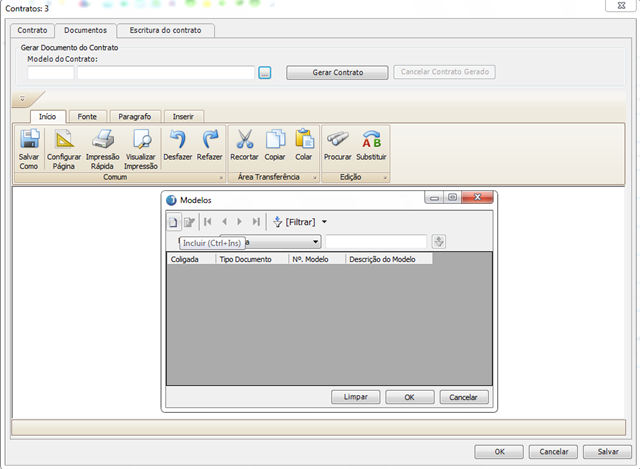This screenshot has width=640, height=469.
Task: Open the Escritura do contrato tab
Action: 165,30
